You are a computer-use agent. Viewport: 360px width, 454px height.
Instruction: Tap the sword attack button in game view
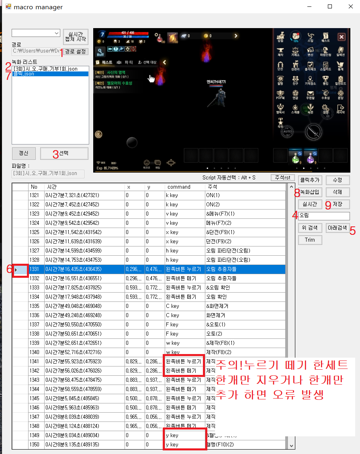click(x=313, y=132)
